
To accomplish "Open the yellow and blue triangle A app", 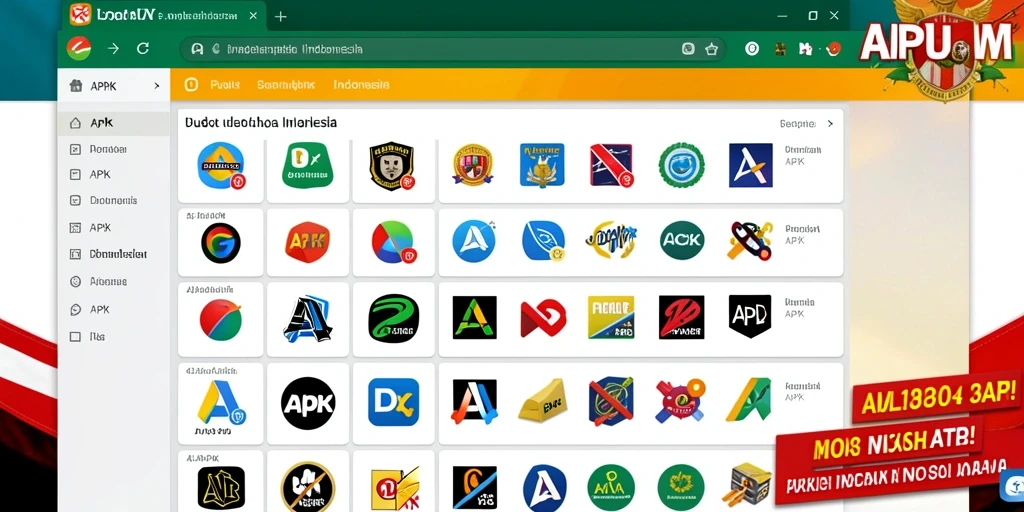I will (221, 403).
